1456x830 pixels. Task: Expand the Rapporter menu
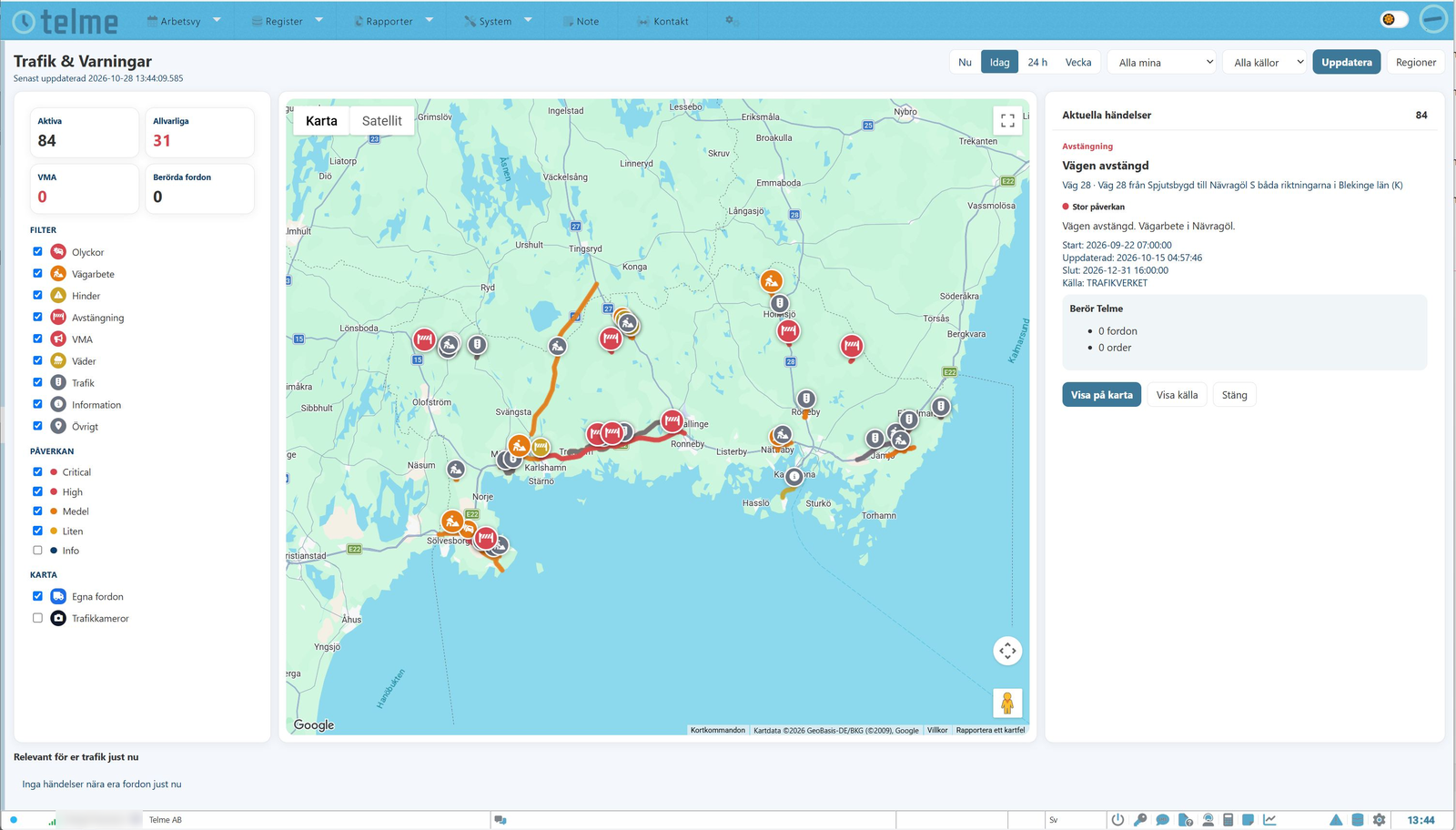coord(393,21)
